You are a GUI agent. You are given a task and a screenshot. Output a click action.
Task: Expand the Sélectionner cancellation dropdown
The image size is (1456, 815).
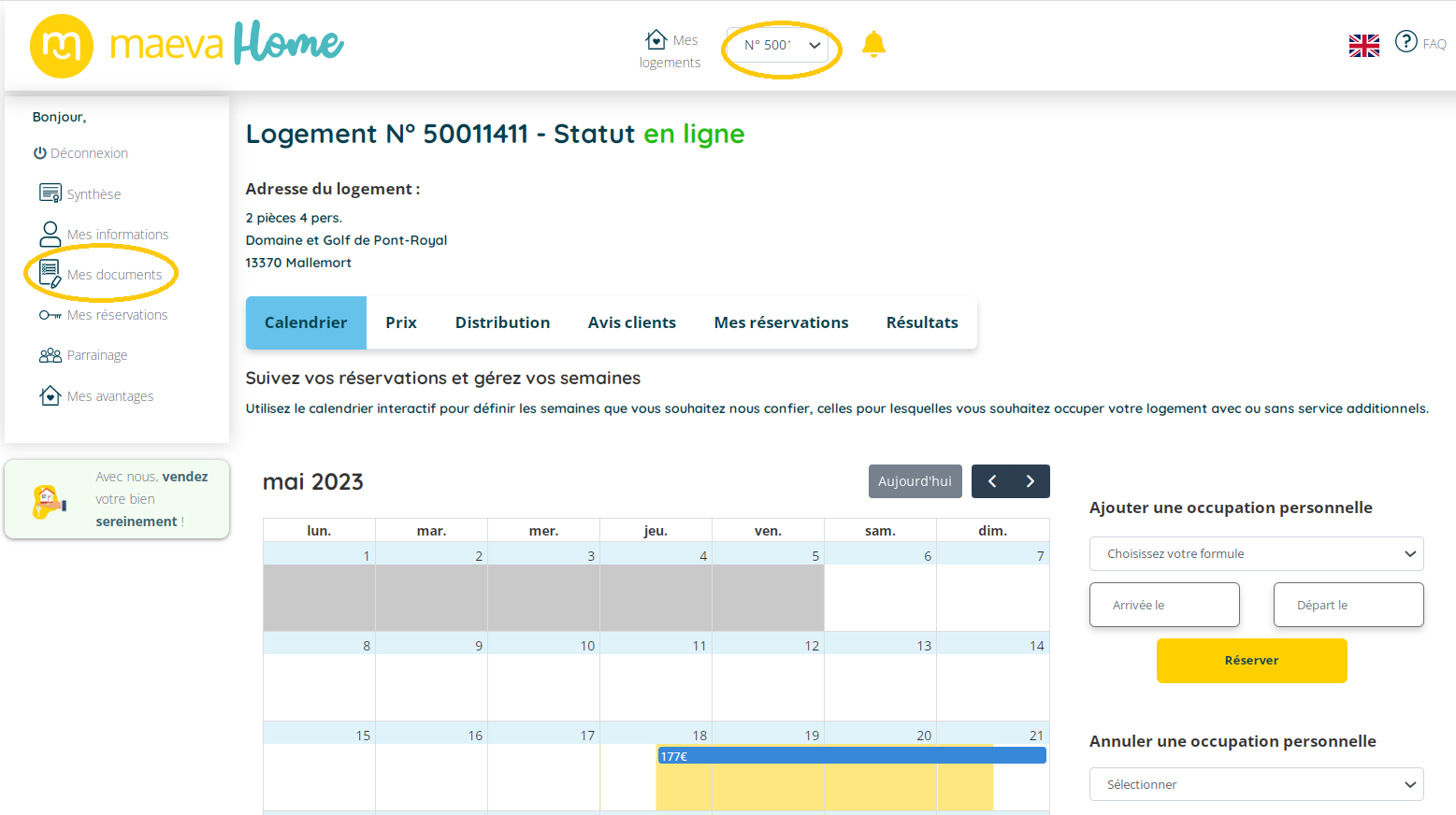[x=1256, y=784]
